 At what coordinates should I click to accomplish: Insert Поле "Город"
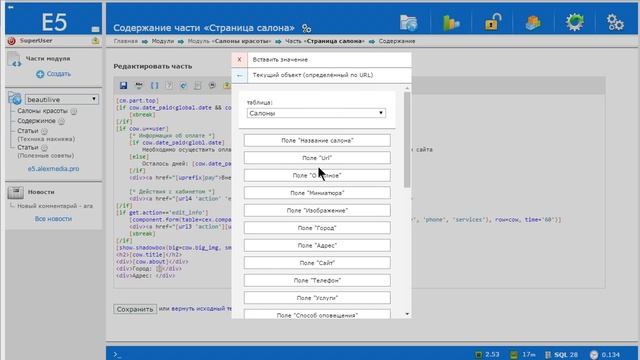tap(317, 228)
